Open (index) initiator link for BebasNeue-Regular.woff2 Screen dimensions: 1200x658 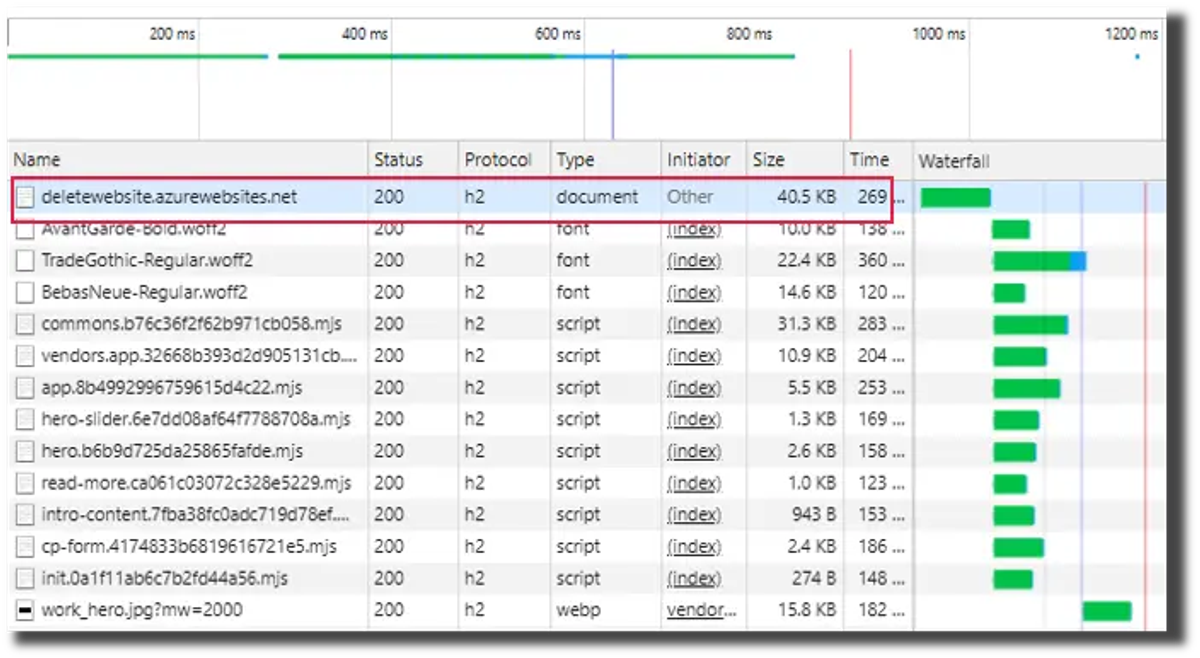(694, 293)
